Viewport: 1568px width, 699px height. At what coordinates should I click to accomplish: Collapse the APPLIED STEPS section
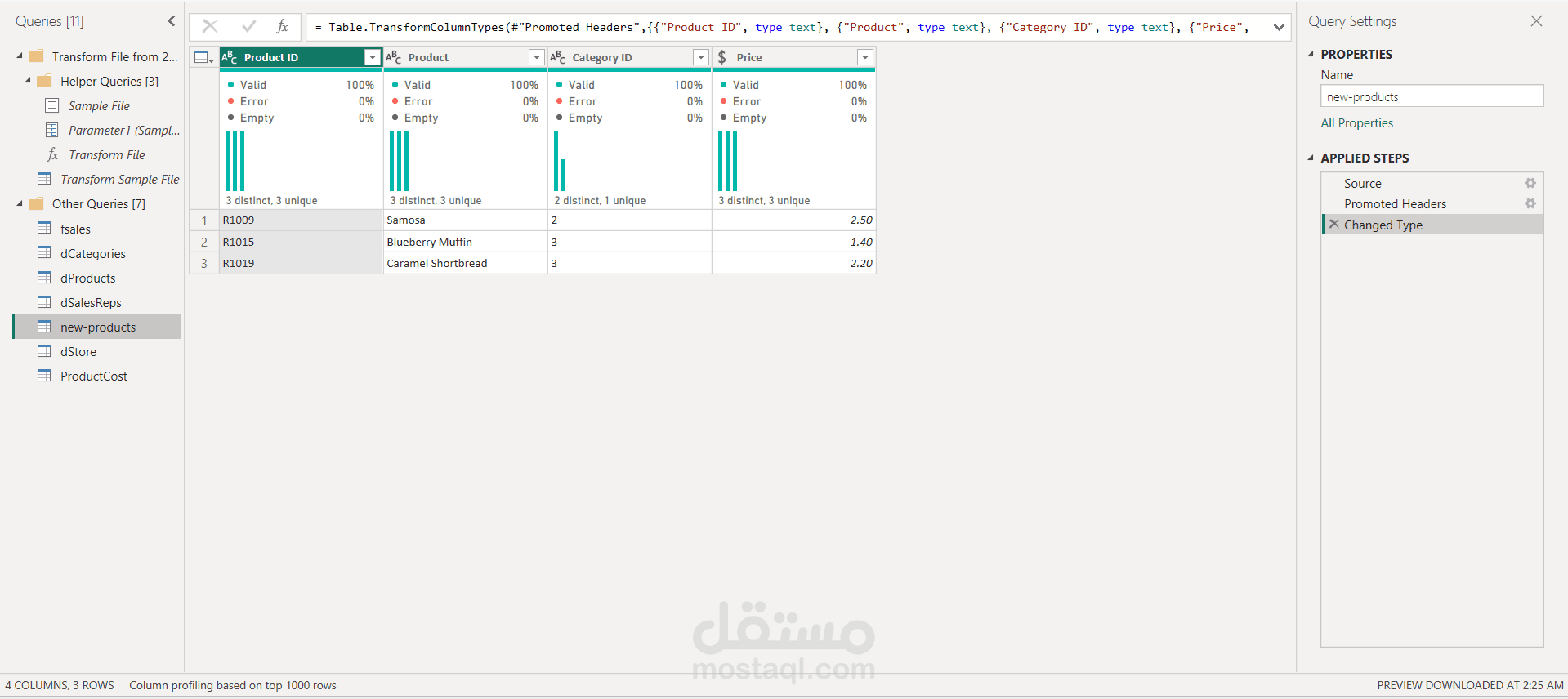(x=1311, y=158)
